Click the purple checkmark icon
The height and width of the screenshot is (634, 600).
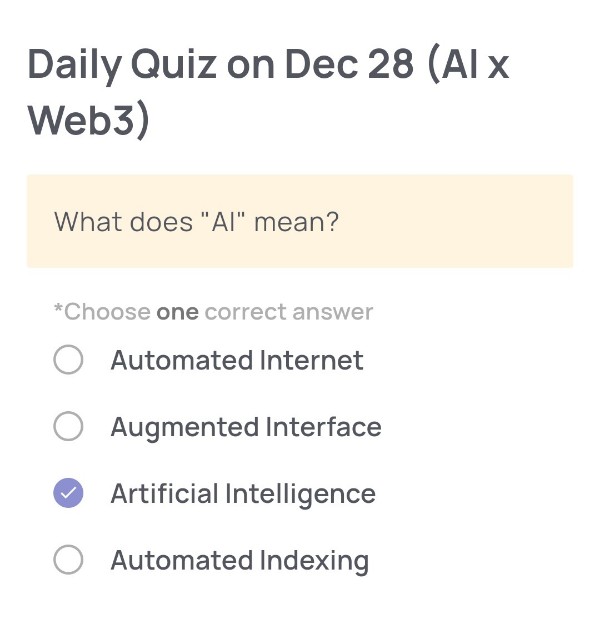(68, 494)
